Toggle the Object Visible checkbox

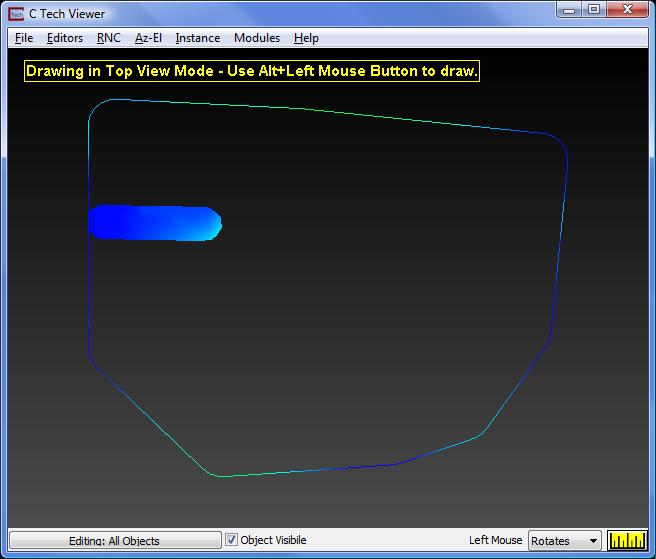(231, 540)
